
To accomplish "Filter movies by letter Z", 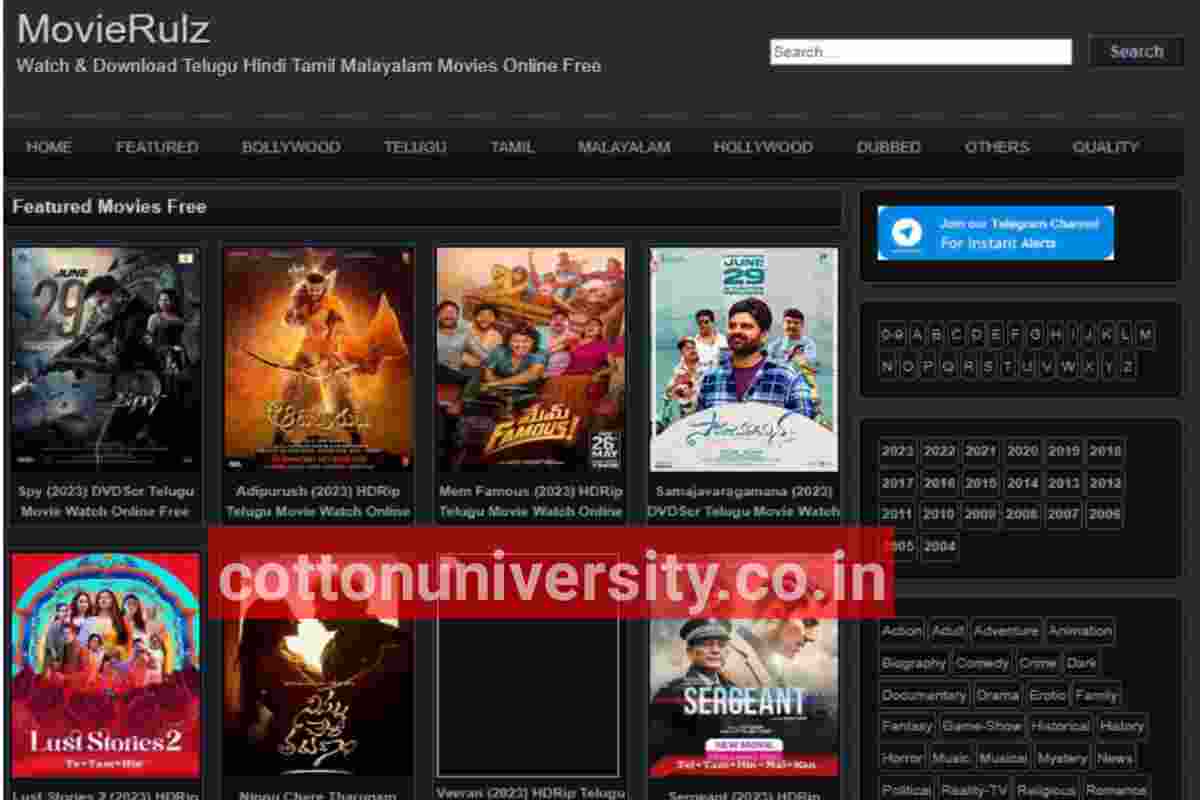I will click(1128, 367).
